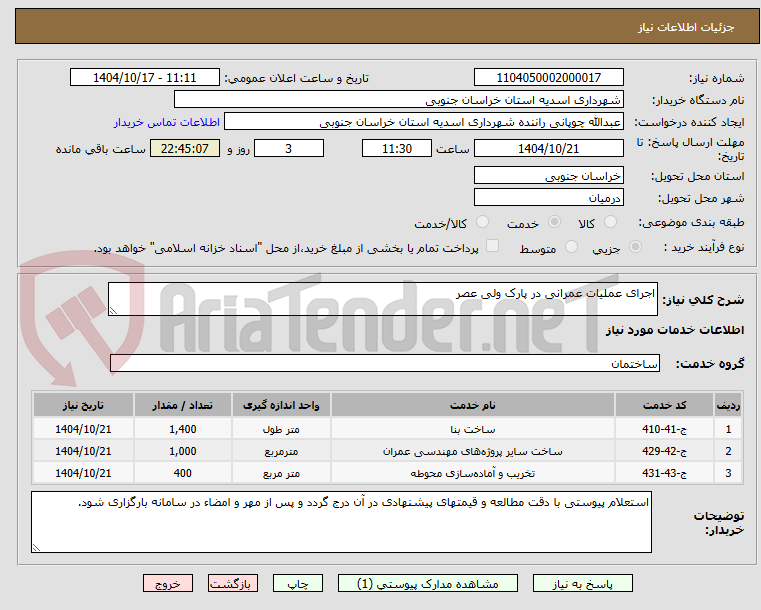The image size is (761, 610).
Task: Click the شرح کلی نیاز text area
Action: [382, 299]
